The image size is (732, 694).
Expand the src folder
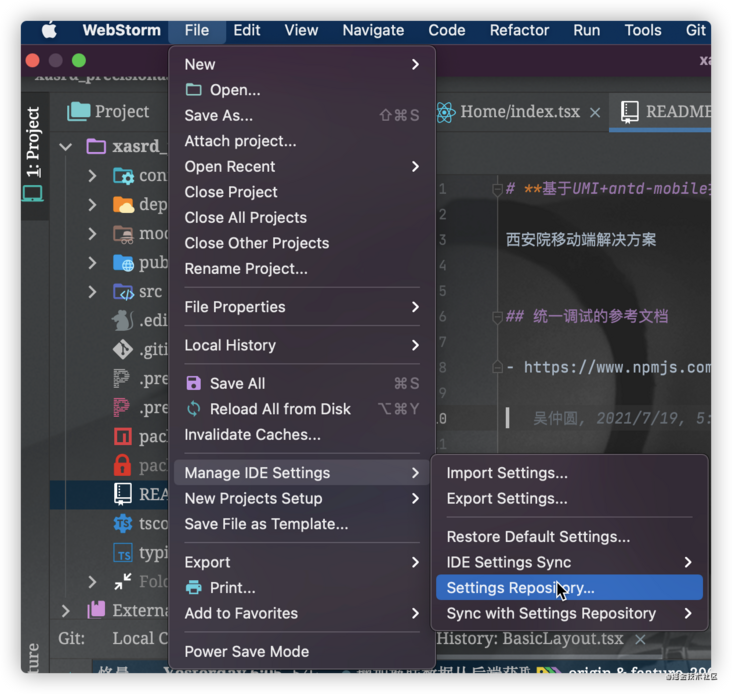[x=92, y=292]
